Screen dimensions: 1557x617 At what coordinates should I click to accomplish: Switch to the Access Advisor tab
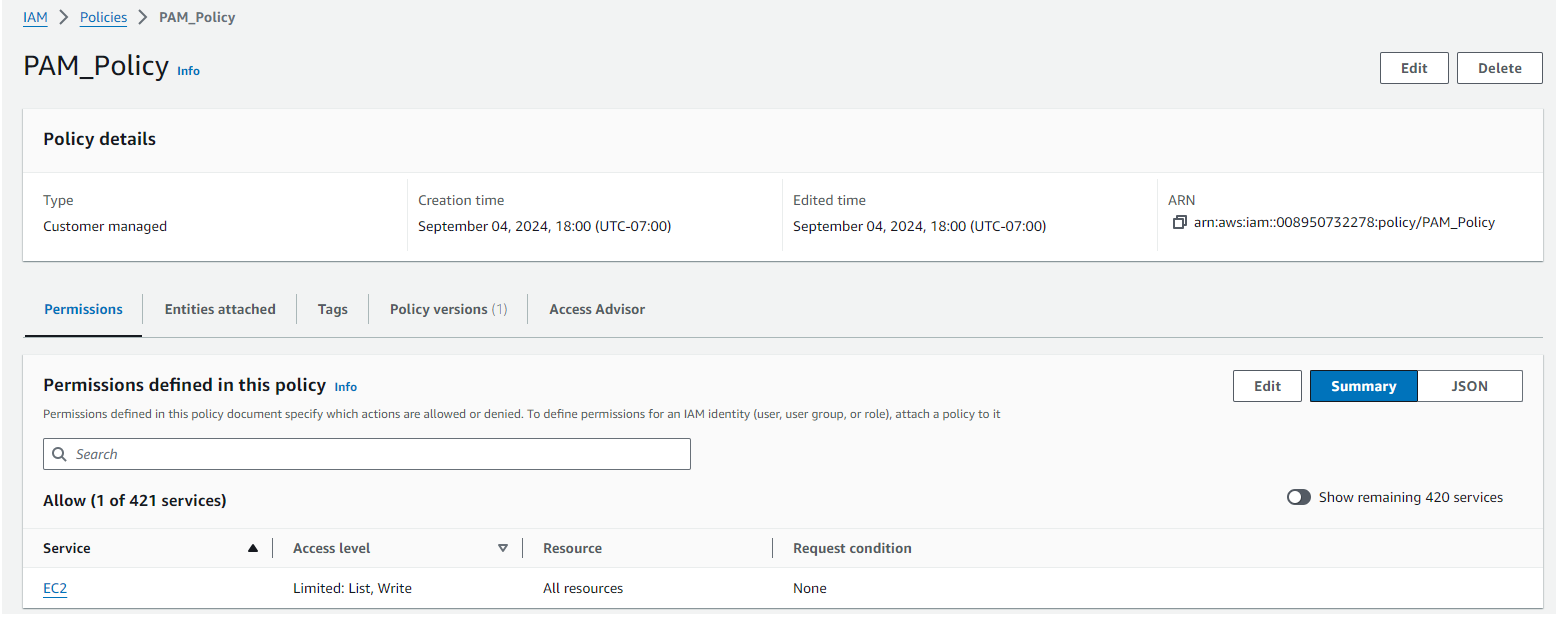pyautogui.click(x=596, y=309)
